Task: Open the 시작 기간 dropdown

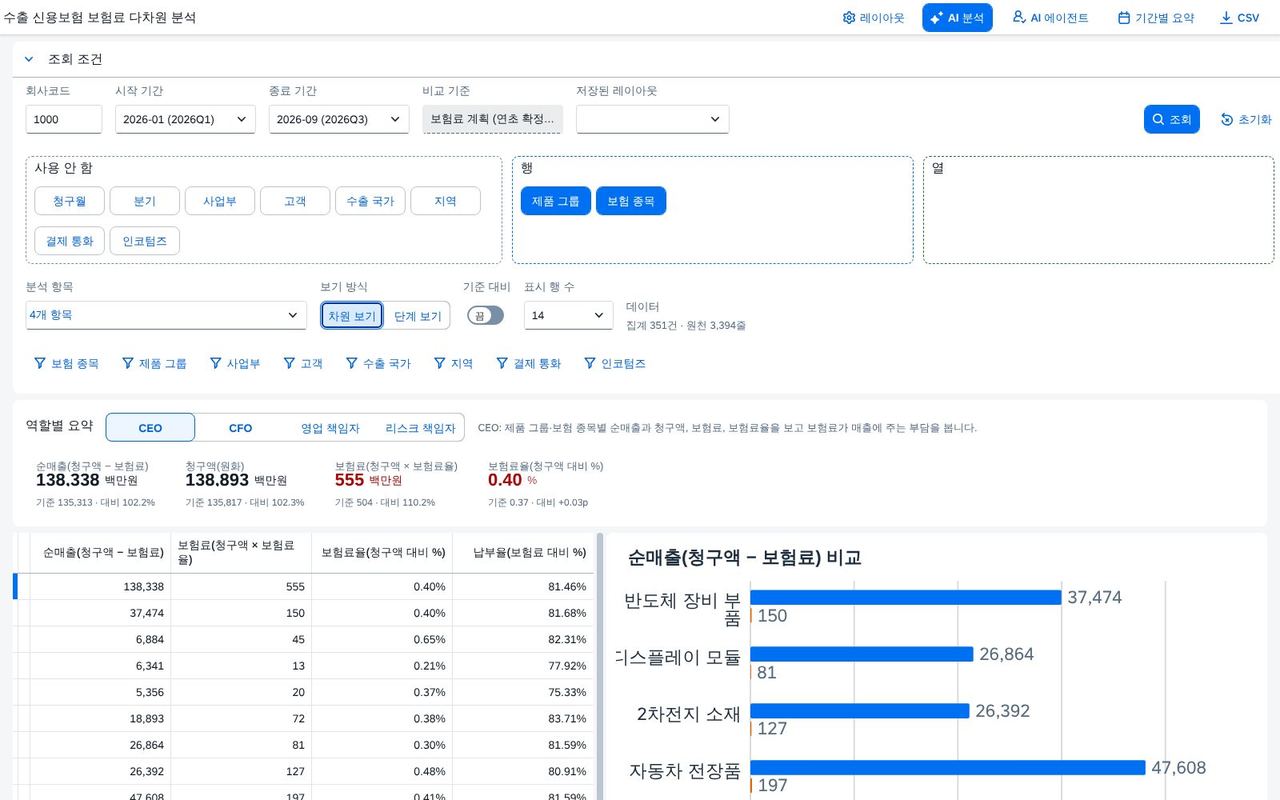Action: [185, 119]
